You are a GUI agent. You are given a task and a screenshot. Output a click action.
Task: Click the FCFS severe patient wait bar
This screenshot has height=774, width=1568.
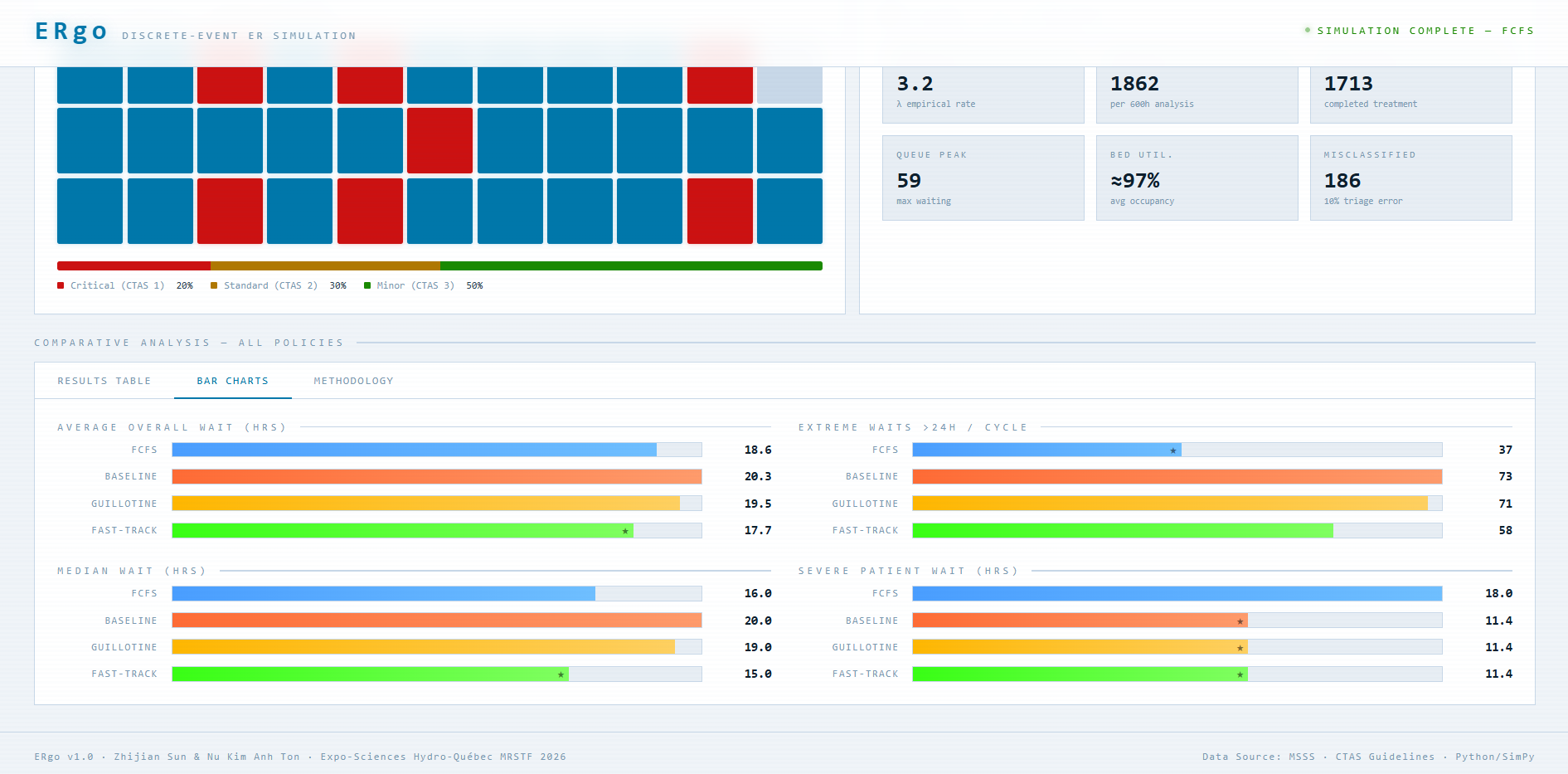[1177, 593]
